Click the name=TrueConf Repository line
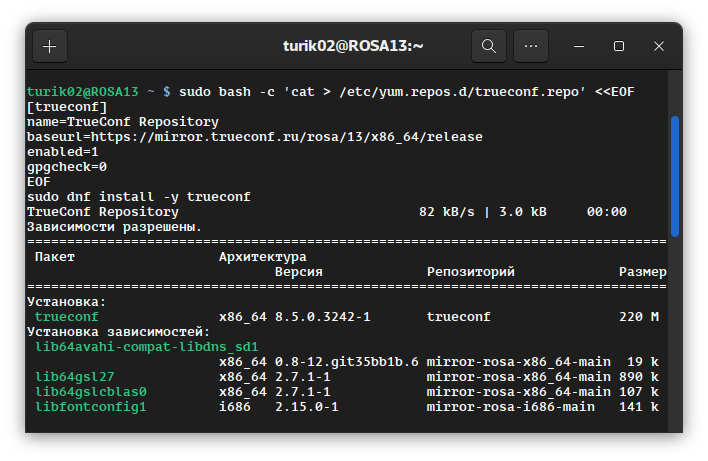Viewport: 708px width, 461px height. (123, 122)
